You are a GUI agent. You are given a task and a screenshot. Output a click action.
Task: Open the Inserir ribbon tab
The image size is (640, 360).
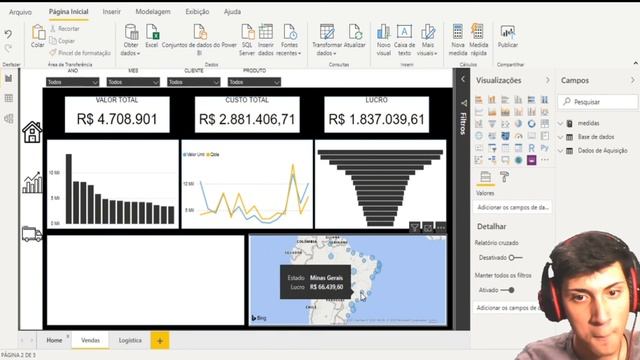pyautogui.click(x=111, y=12)
